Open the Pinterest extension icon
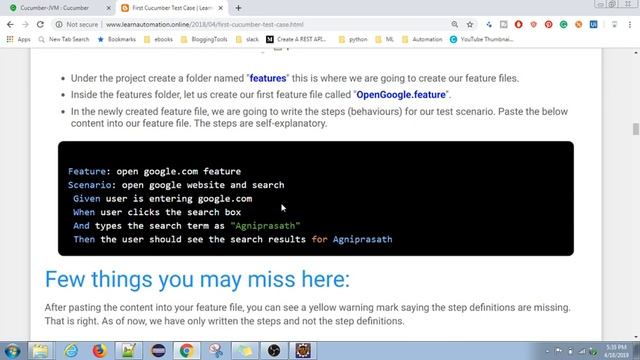This screenshot has width=640, height=360. click(x=549, y=24)
